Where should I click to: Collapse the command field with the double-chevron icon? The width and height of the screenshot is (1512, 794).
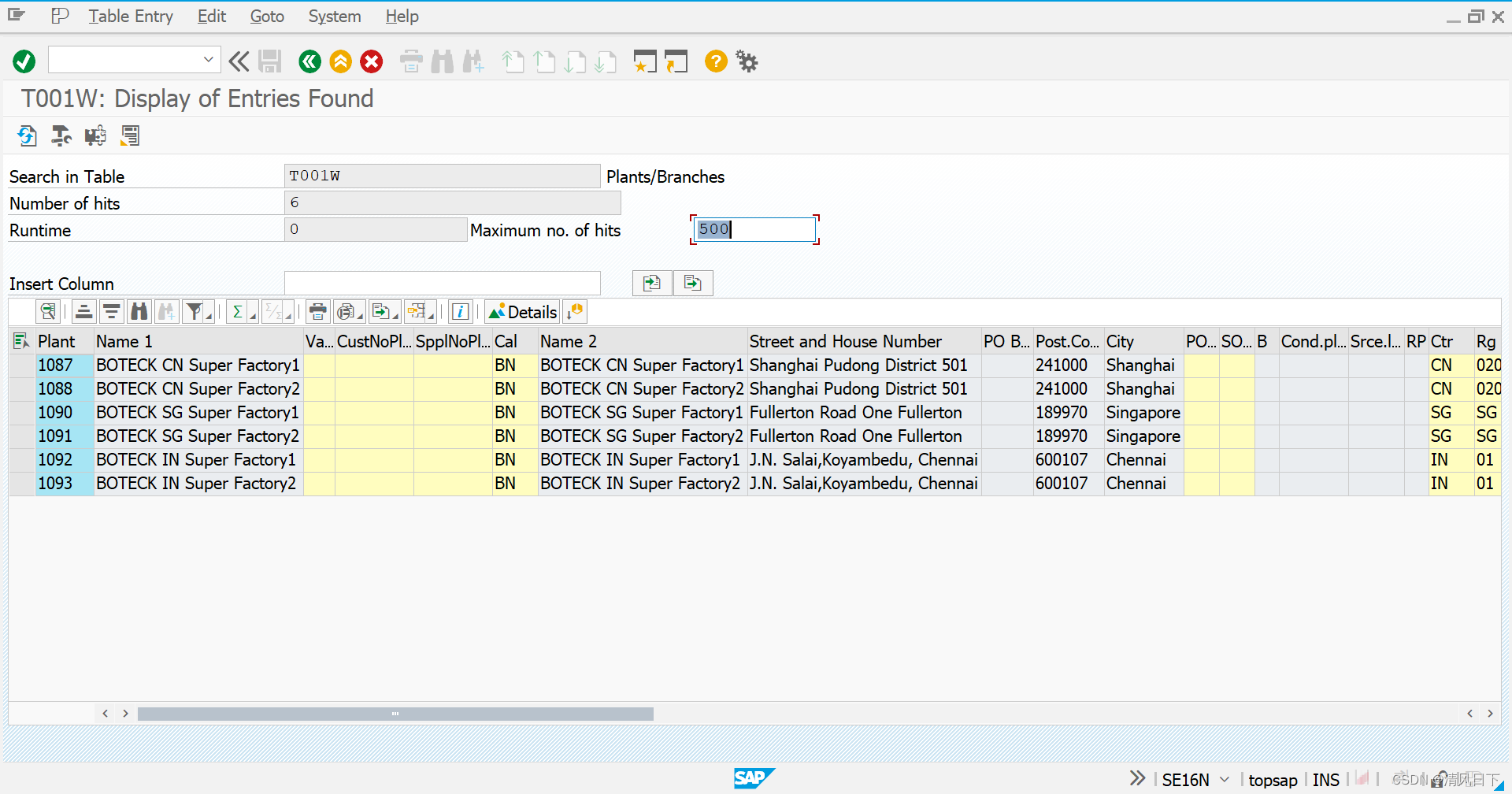239,61
